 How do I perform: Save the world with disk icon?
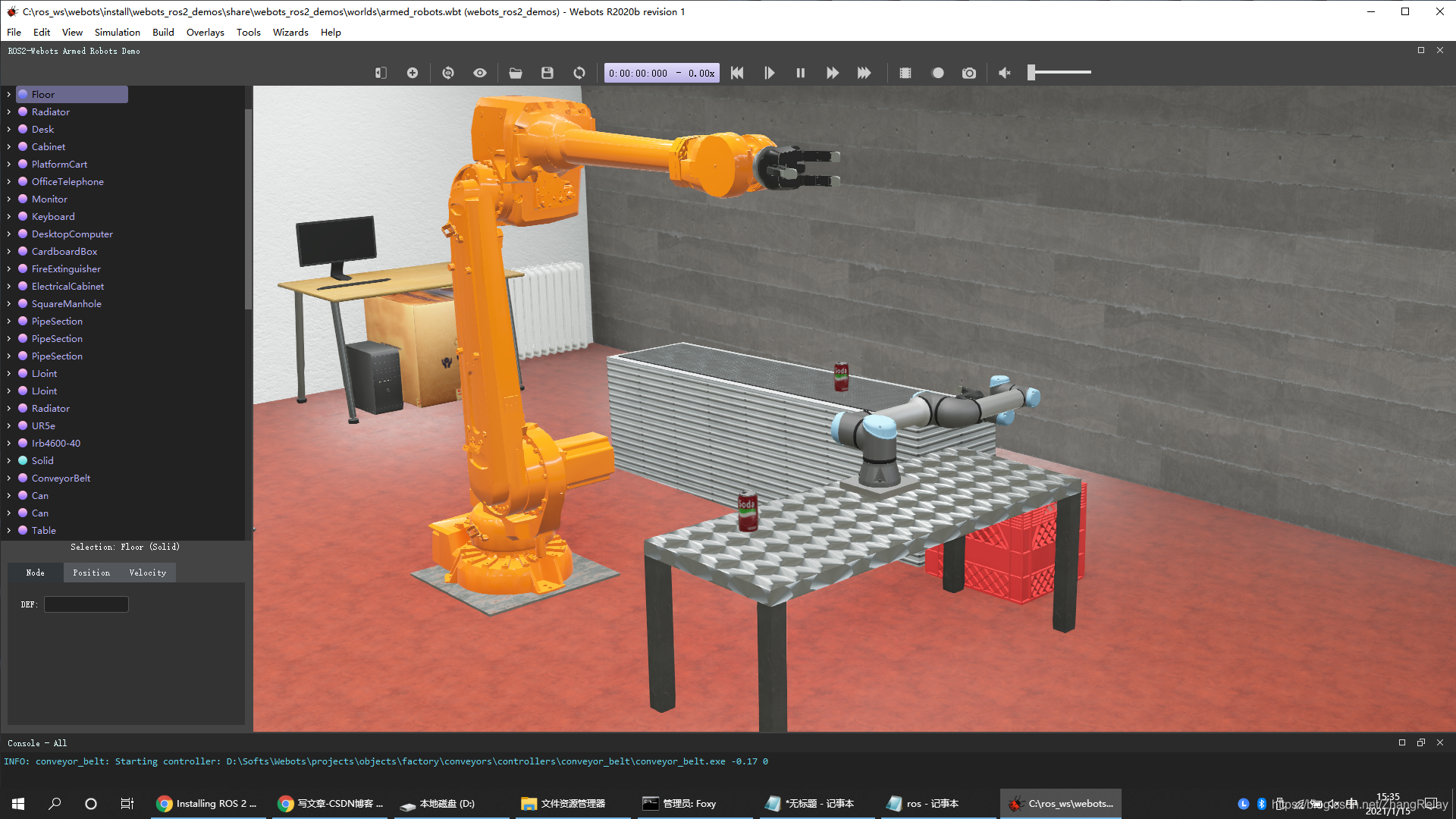[547, 73]
